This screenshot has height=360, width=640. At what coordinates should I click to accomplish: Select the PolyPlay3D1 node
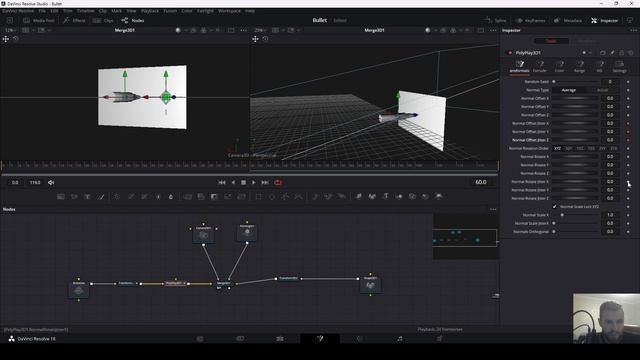[176, 283]
